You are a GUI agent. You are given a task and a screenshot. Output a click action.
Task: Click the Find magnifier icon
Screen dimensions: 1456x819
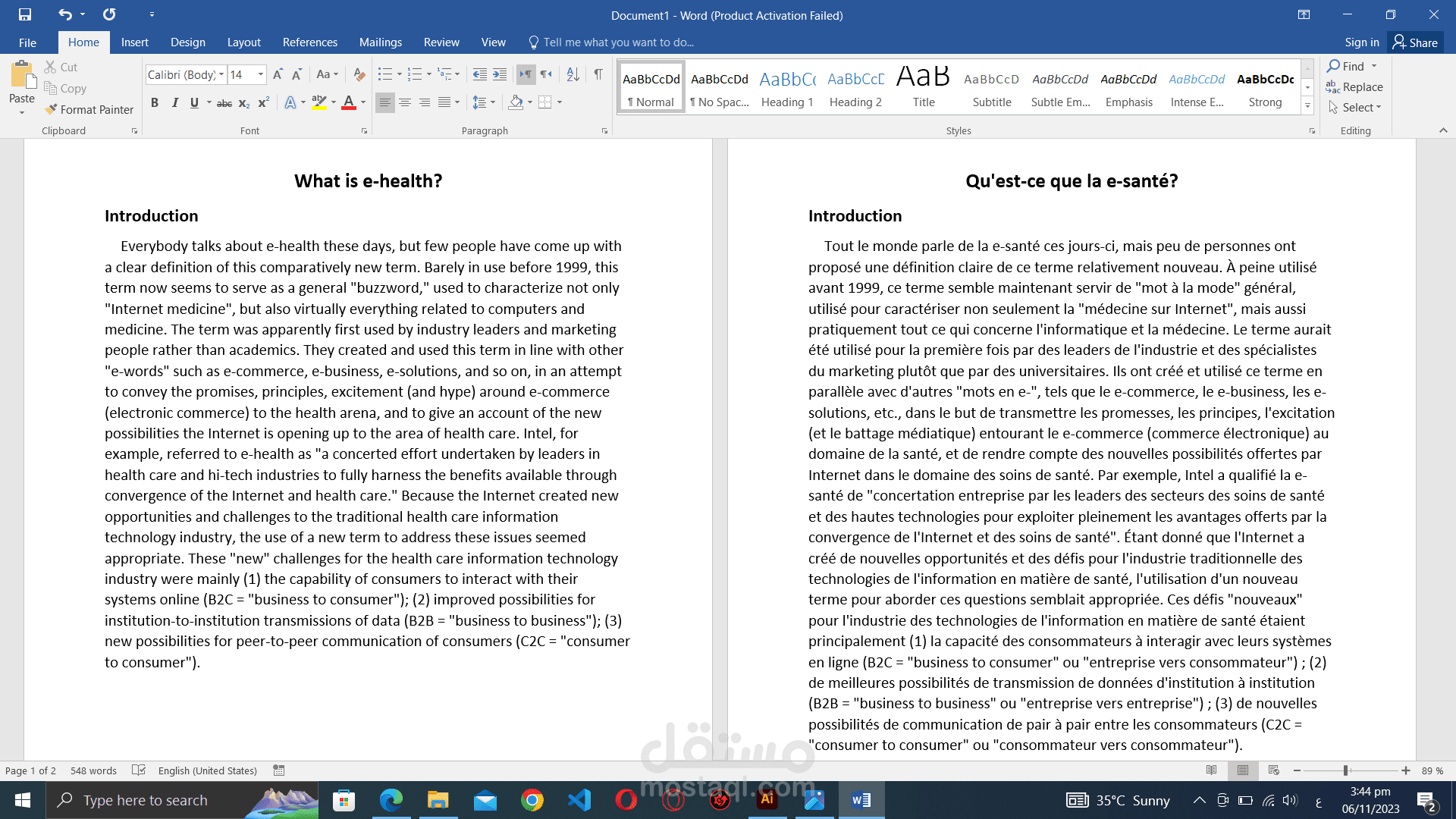point(1333,66)
